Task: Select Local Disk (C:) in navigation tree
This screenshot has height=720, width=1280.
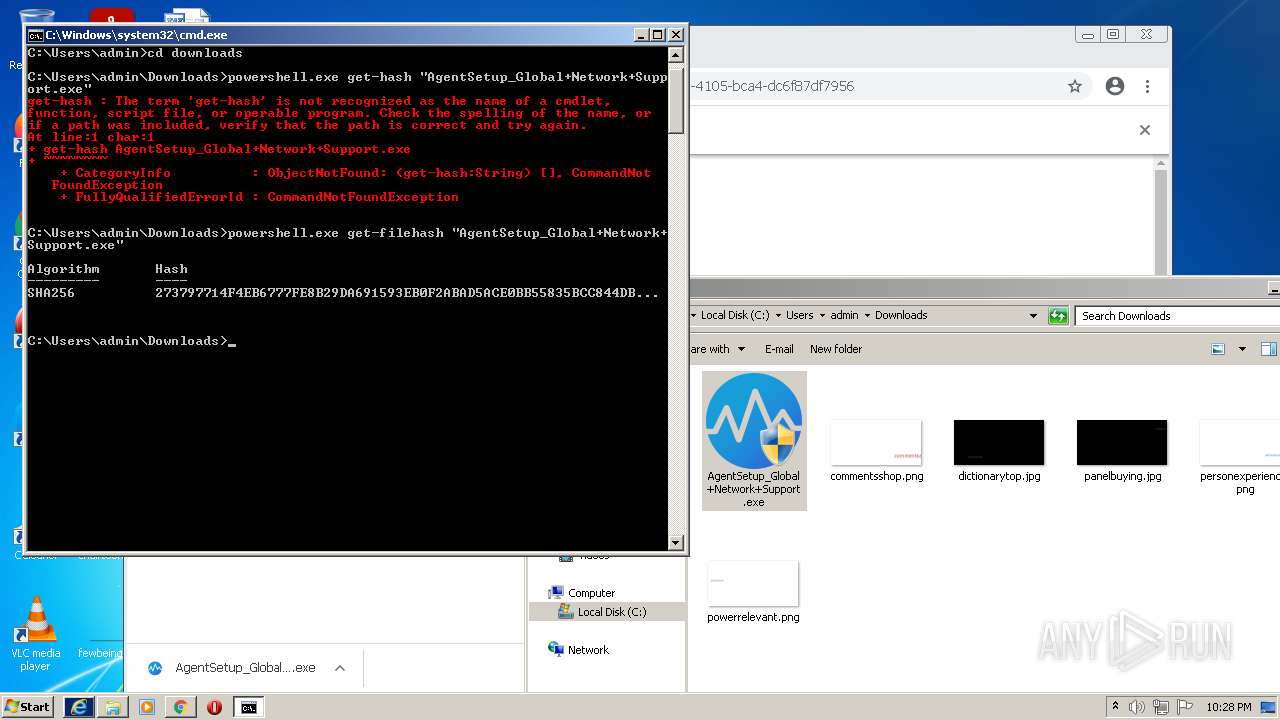Action: 611,612
